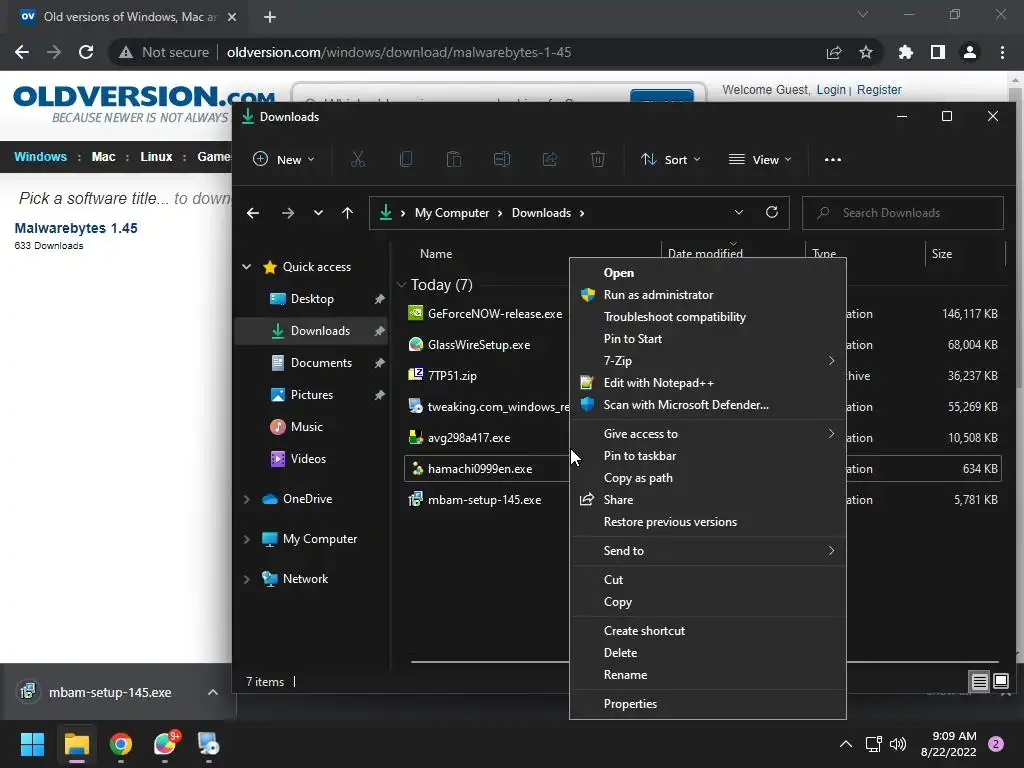Open Malwarebytes 1.45 link

(76, 228)
